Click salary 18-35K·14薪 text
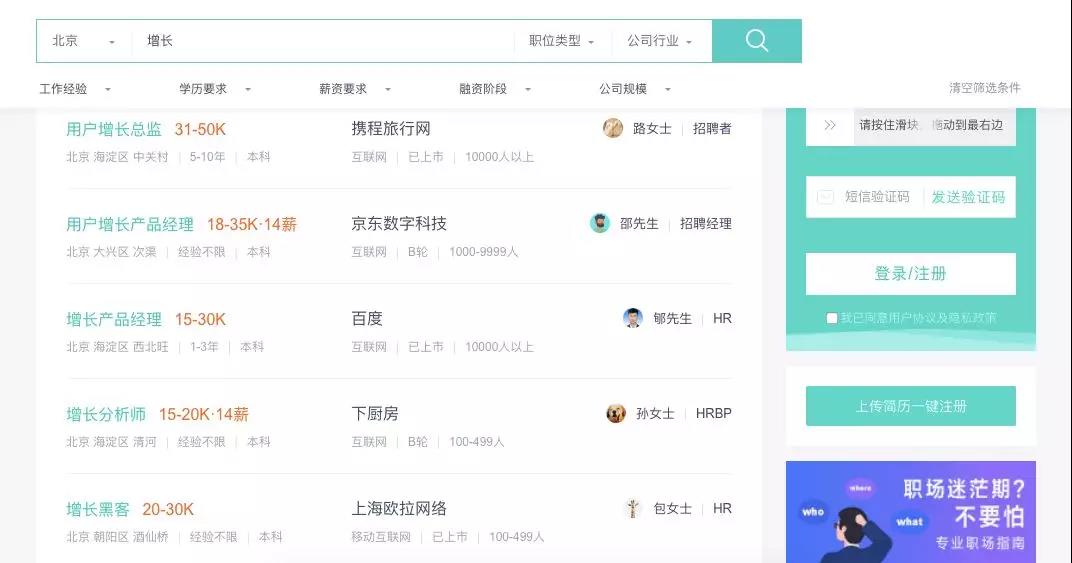This screenshot has height=563, width=1072. (x=252, y=224)
